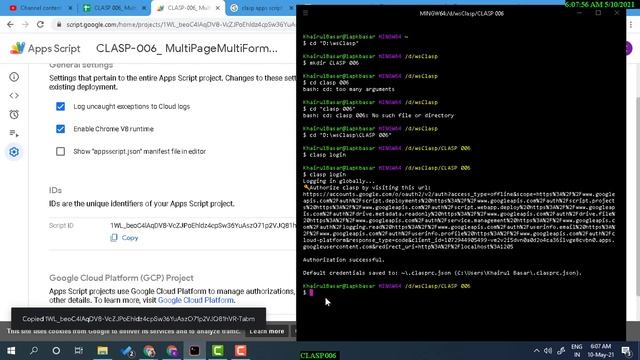The width and height of the screenshot is (640, 360).
Task: Open the Windows Start menu
Action: (x=11, y=351)
